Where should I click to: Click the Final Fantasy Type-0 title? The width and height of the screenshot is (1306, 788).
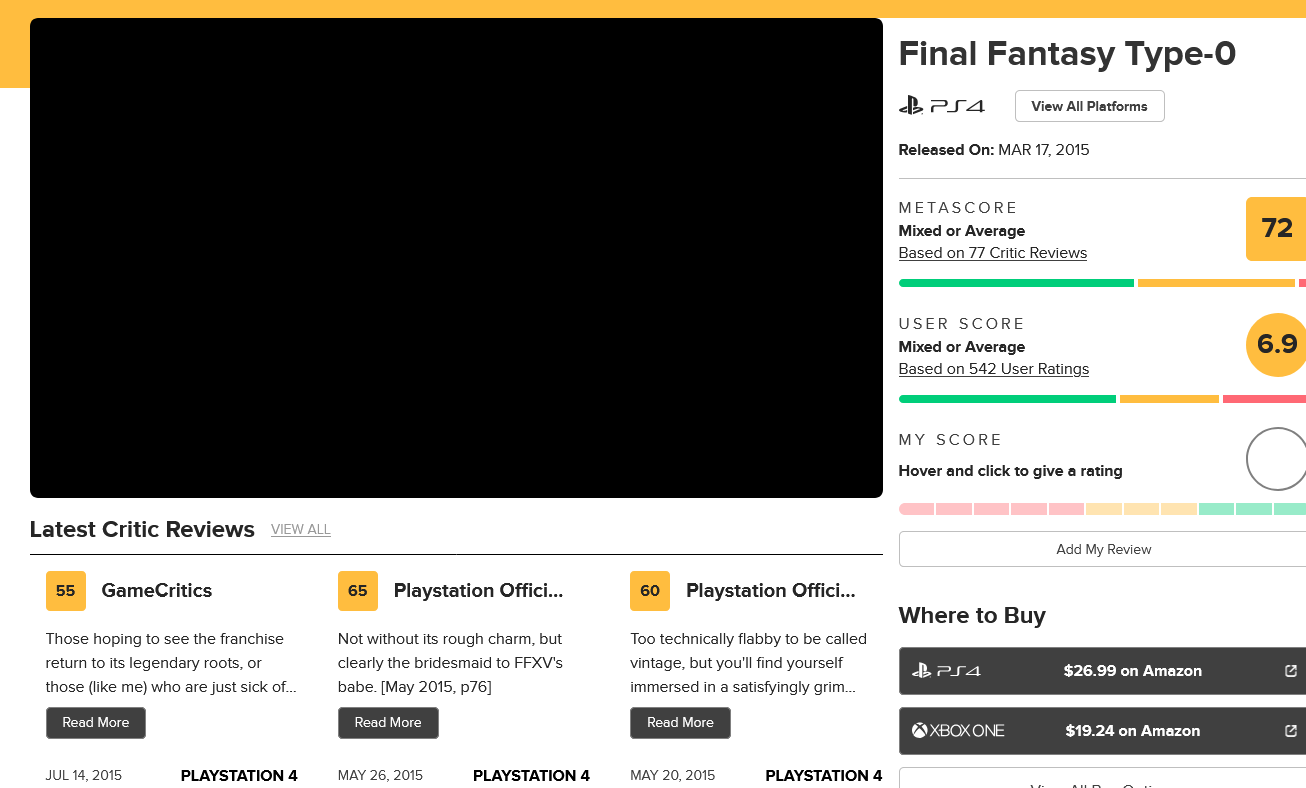[x=1068, y=54]
